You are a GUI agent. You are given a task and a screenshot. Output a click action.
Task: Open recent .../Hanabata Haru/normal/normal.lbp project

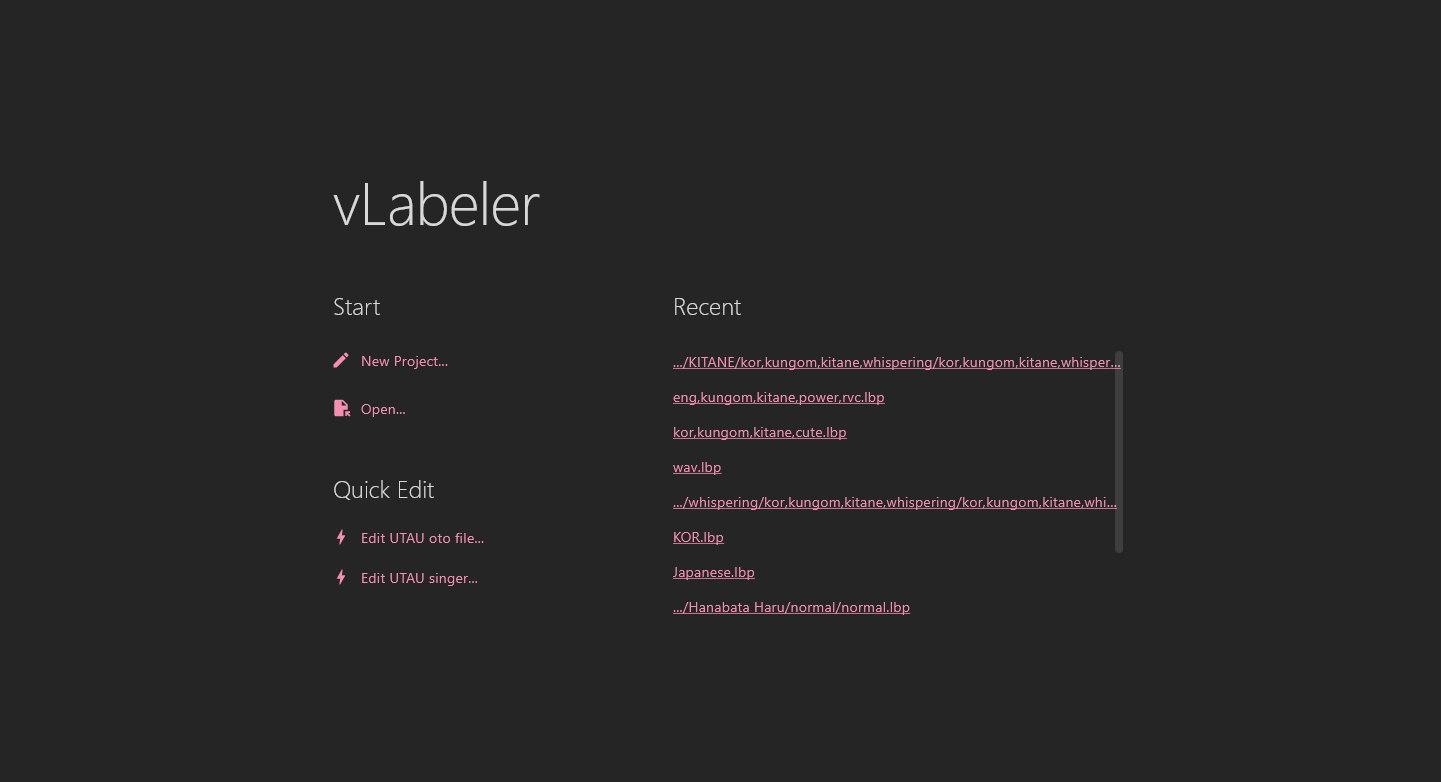tap(791, 608)
